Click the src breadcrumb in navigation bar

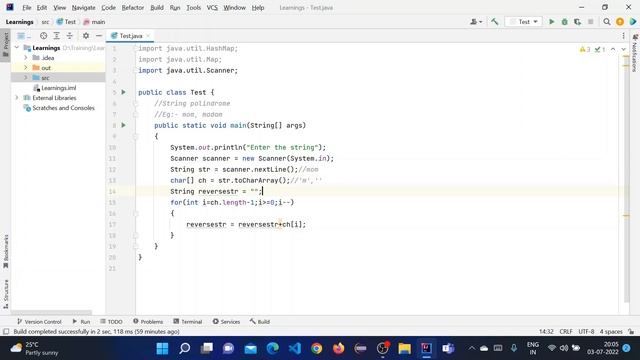point(45,22)
